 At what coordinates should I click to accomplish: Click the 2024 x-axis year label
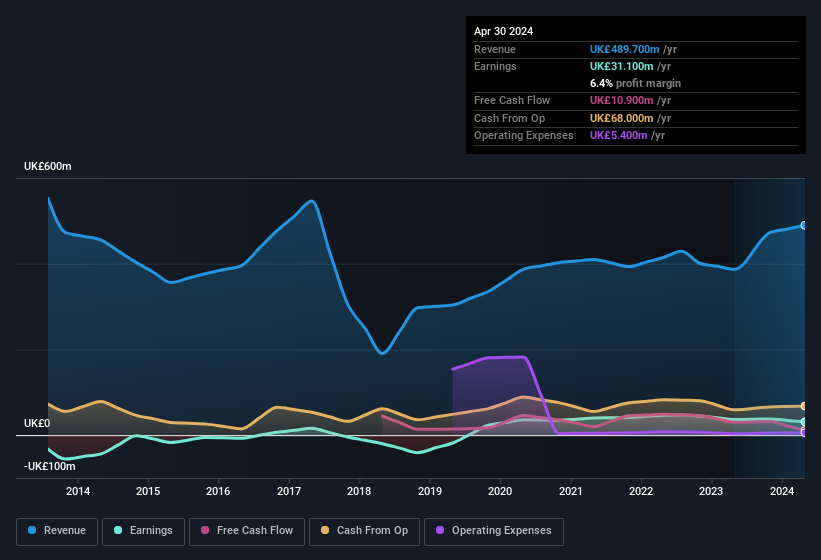[782, 491]
